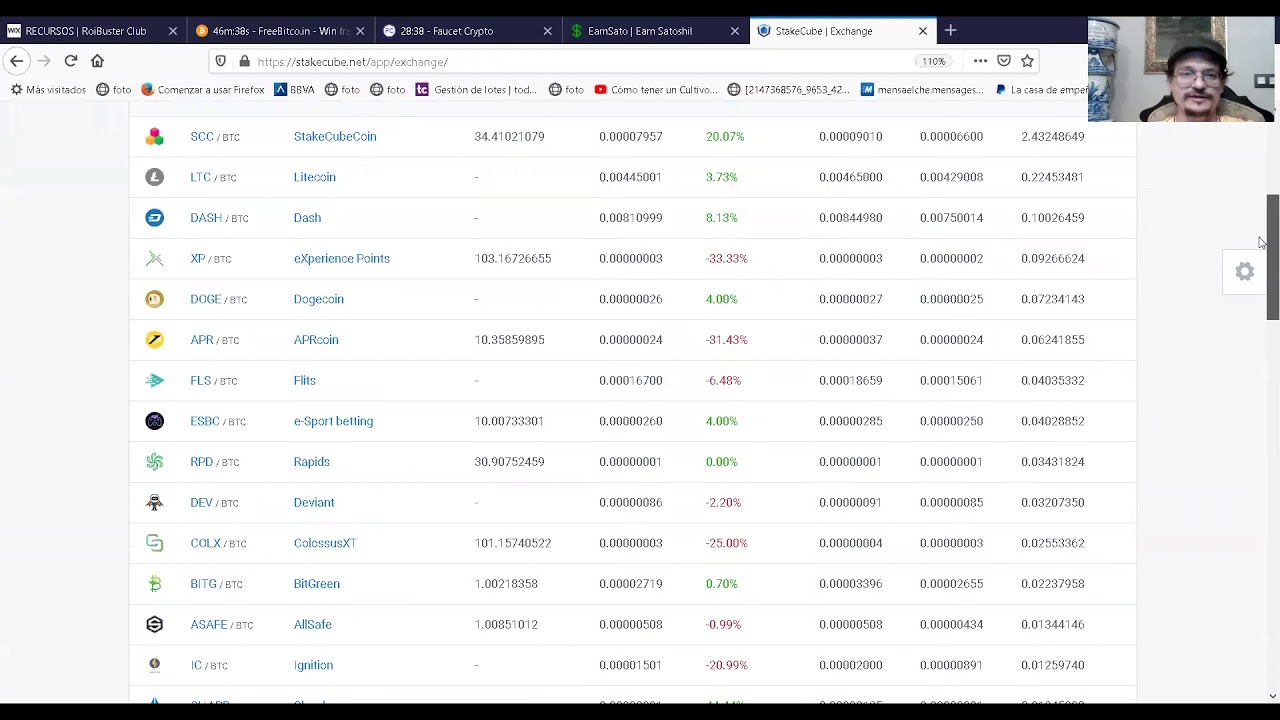Switch to the Faucet Crypto tab

(x=467, y=31)
